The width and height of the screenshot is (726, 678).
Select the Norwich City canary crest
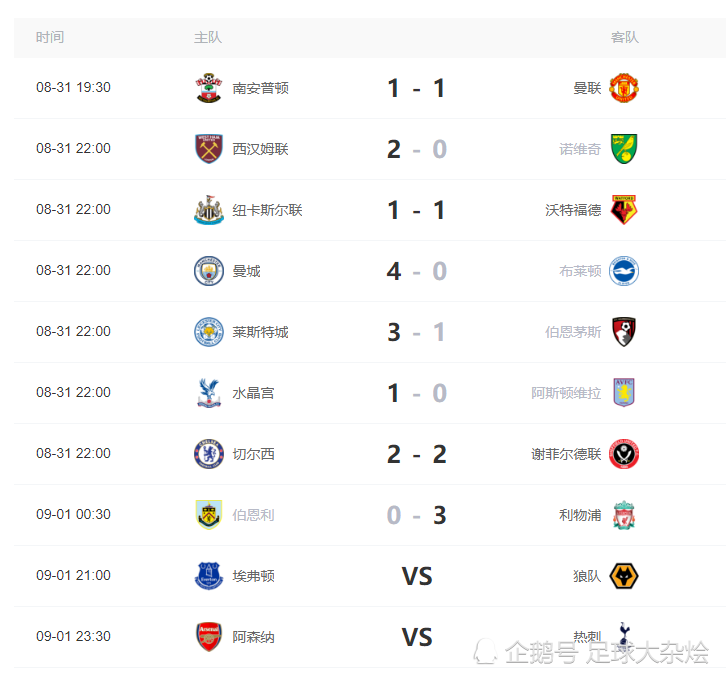[x=624, y=149]
